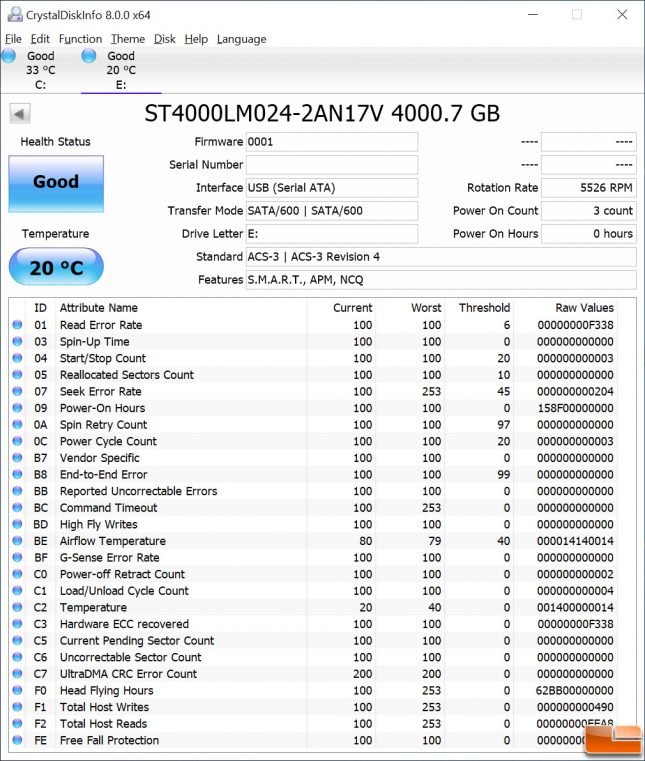
Task: Open the File menu
Action: [x=13, y=39]
